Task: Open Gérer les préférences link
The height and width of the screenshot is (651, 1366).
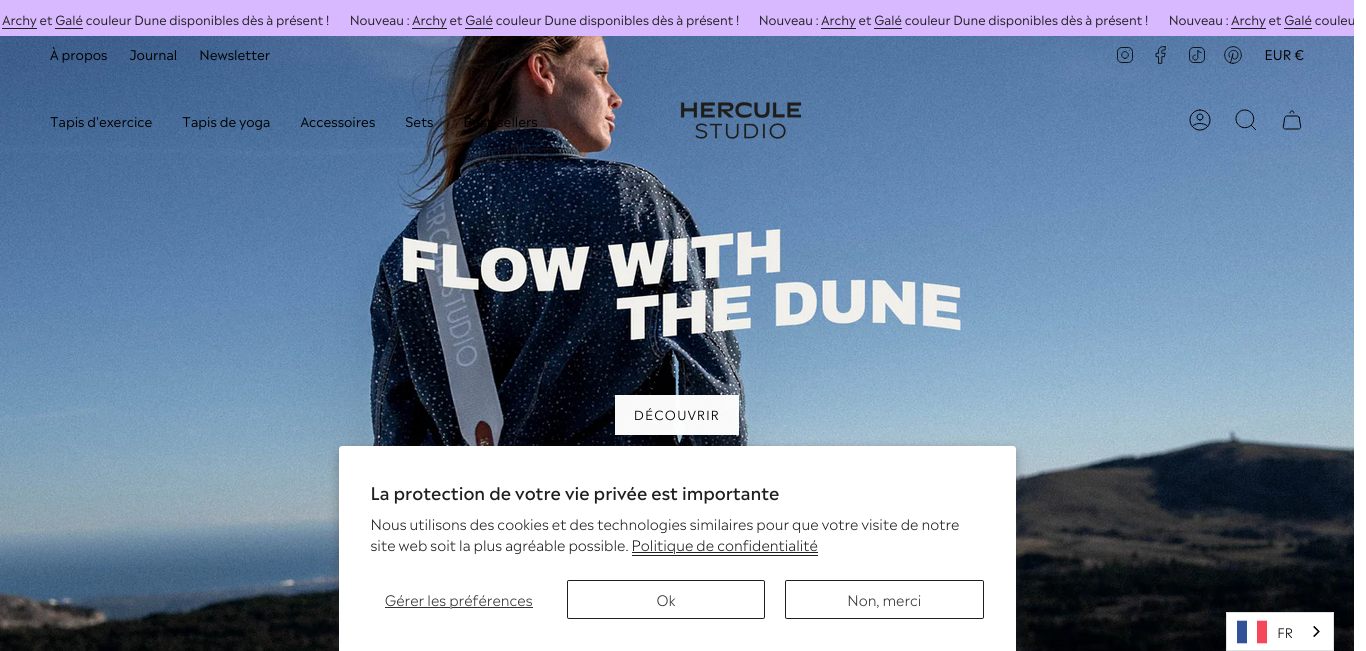Action: pyautogui.click(x=459, y=601)
